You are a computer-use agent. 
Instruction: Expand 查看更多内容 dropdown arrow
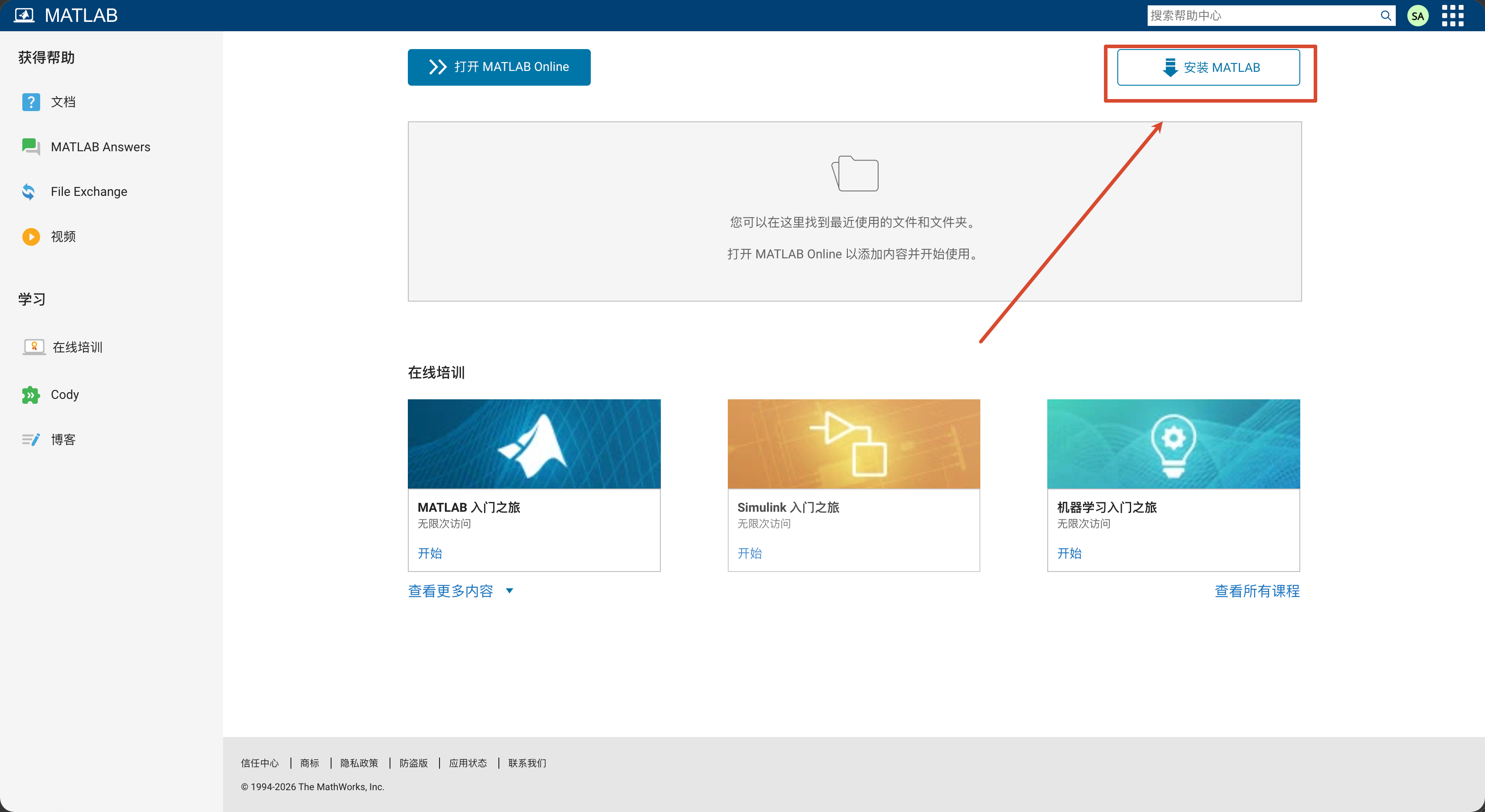coord(510,591)
